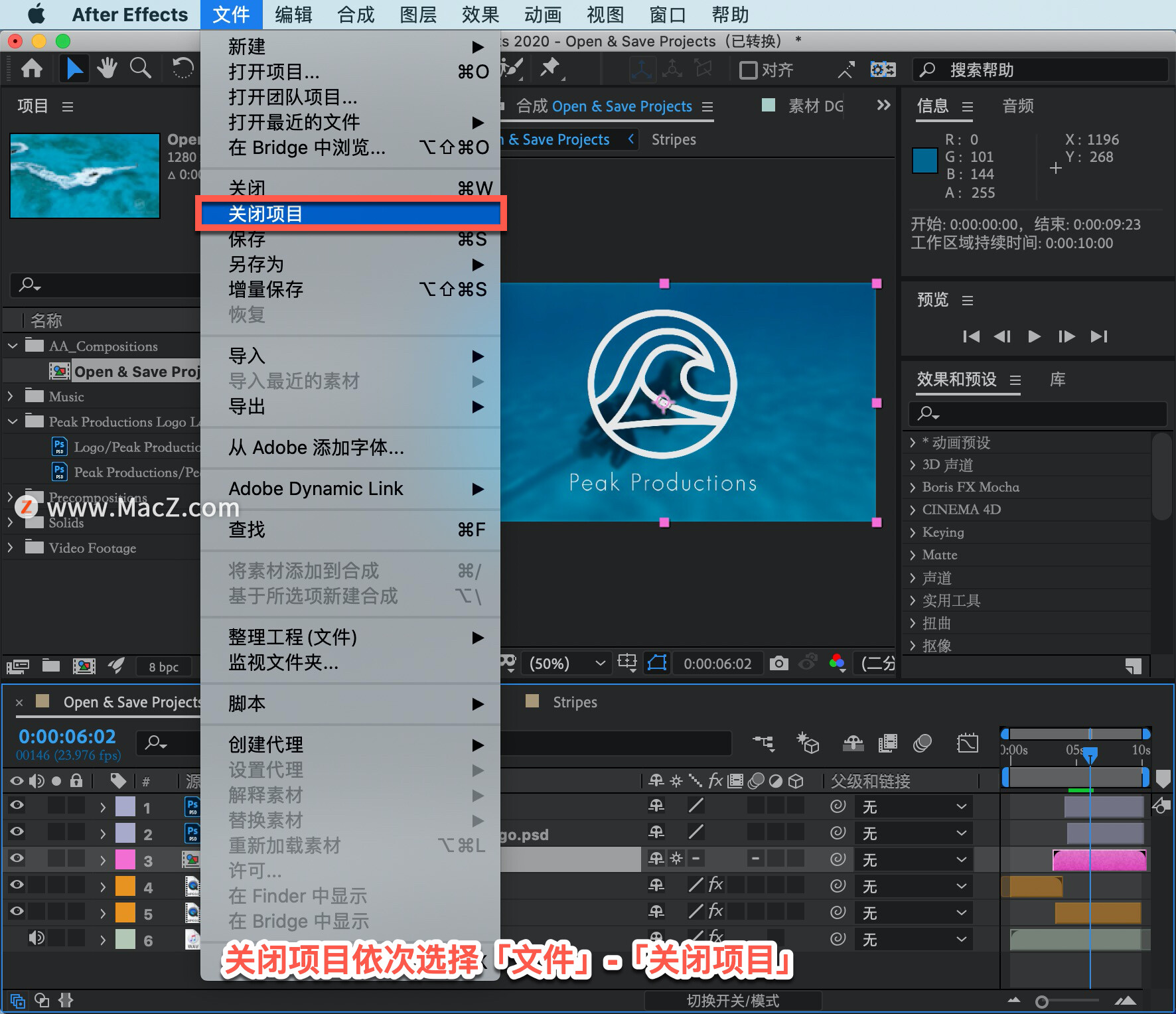
Task: Click the new composition icon in Project panel
Action: tap(84, 666)
